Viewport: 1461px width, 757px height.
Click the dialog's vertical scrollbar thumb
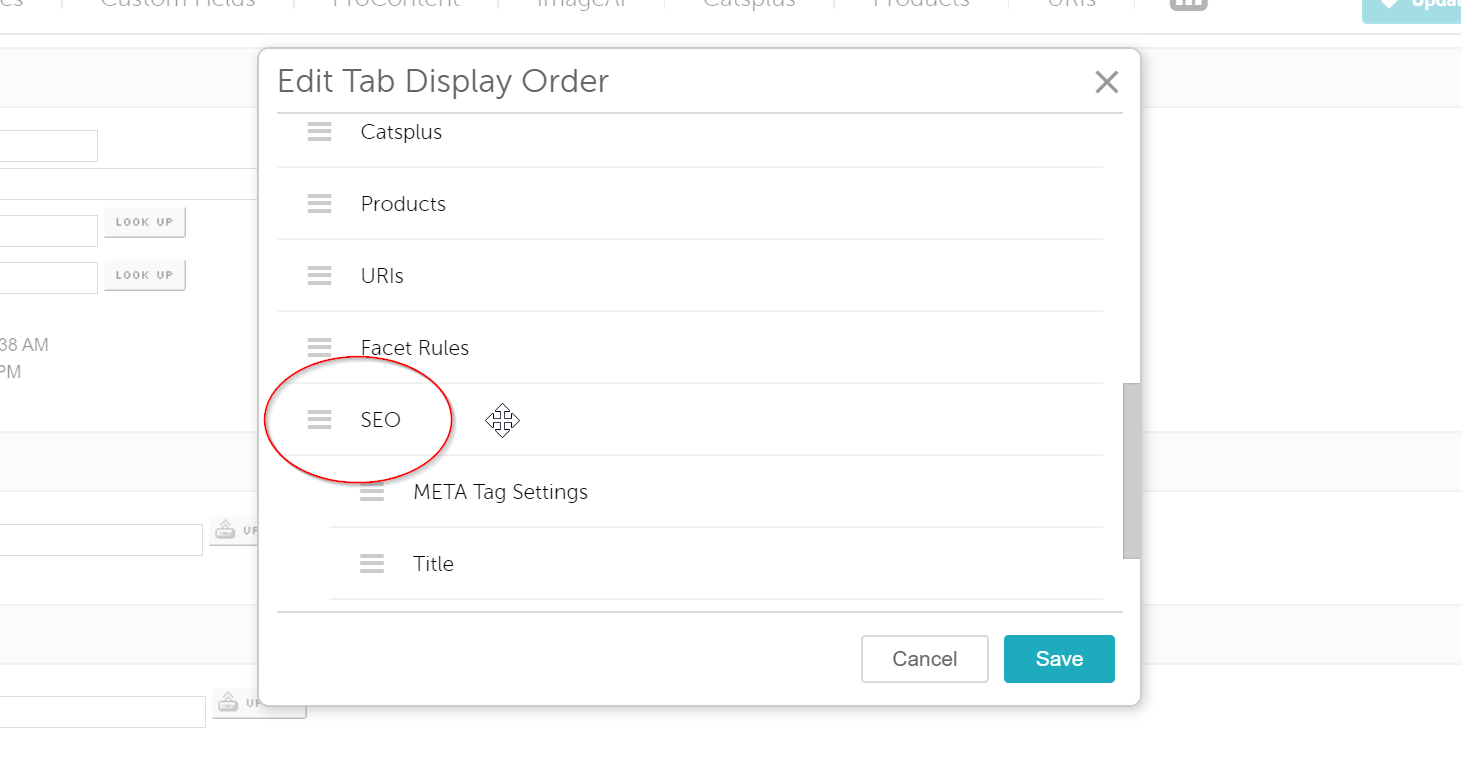(x=1131, y=470)
